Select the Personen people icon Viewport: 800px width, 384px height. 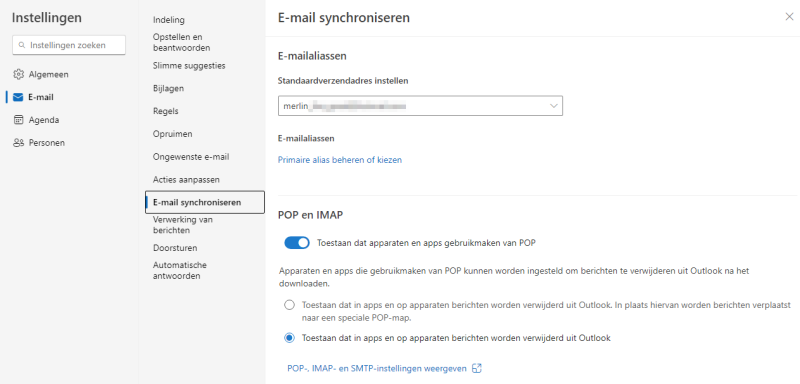click(19, 143)
